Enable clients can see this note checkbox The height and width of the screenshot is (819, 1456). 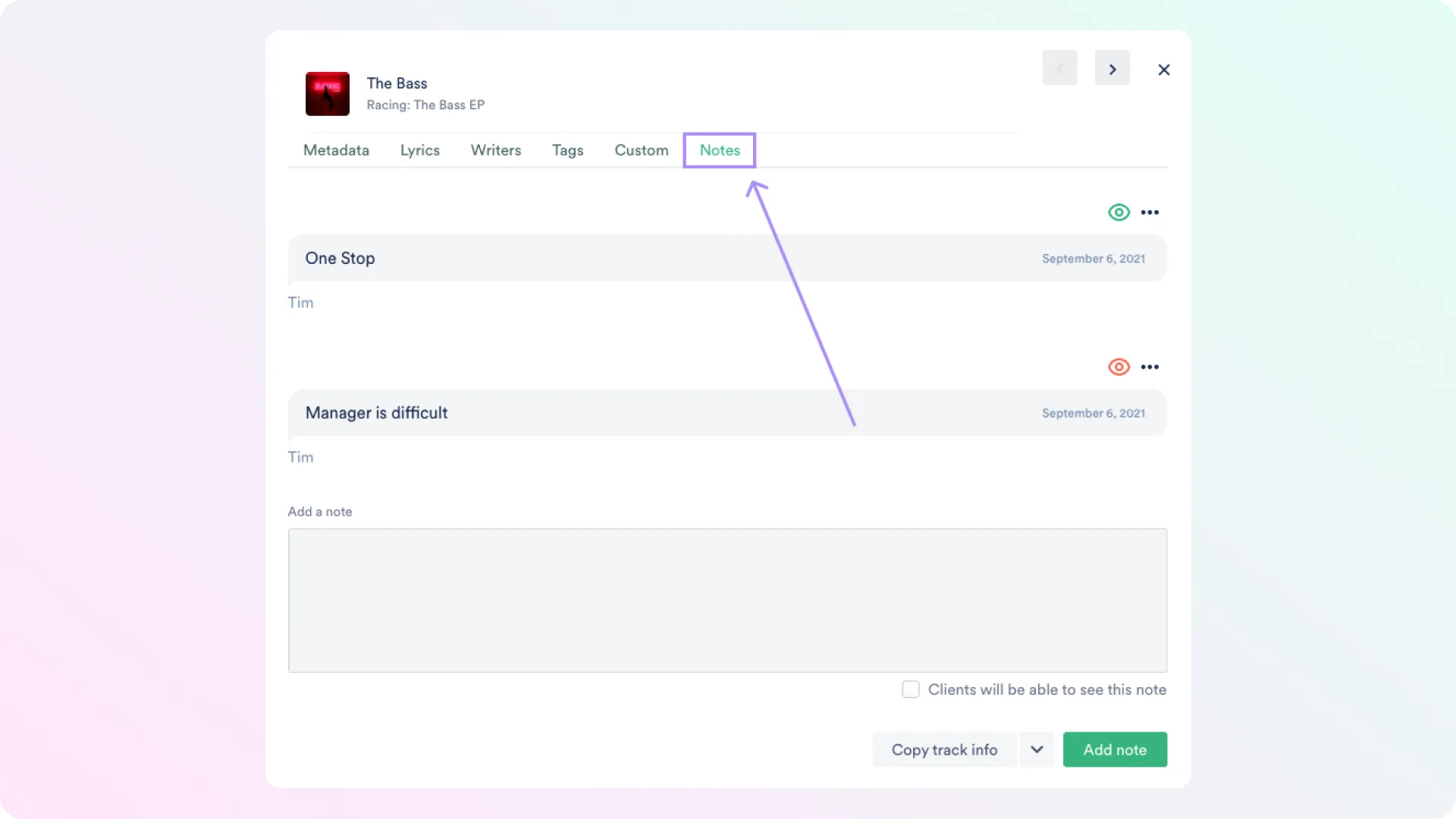coord(911,689)
